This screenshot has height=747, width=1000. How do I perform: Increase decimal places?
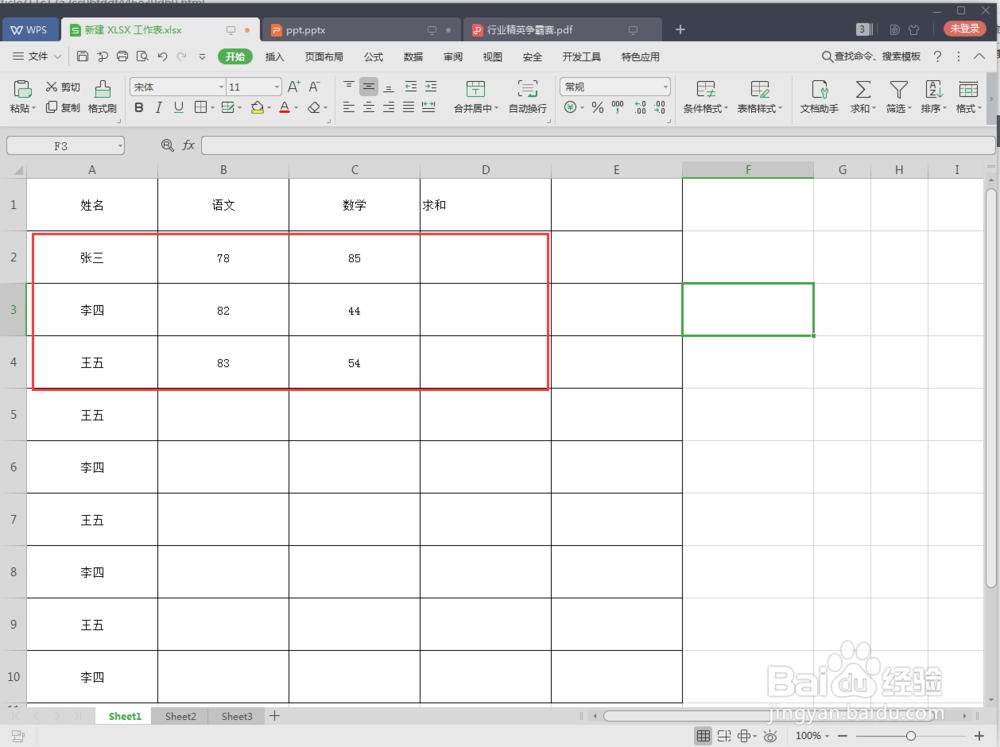640,107
